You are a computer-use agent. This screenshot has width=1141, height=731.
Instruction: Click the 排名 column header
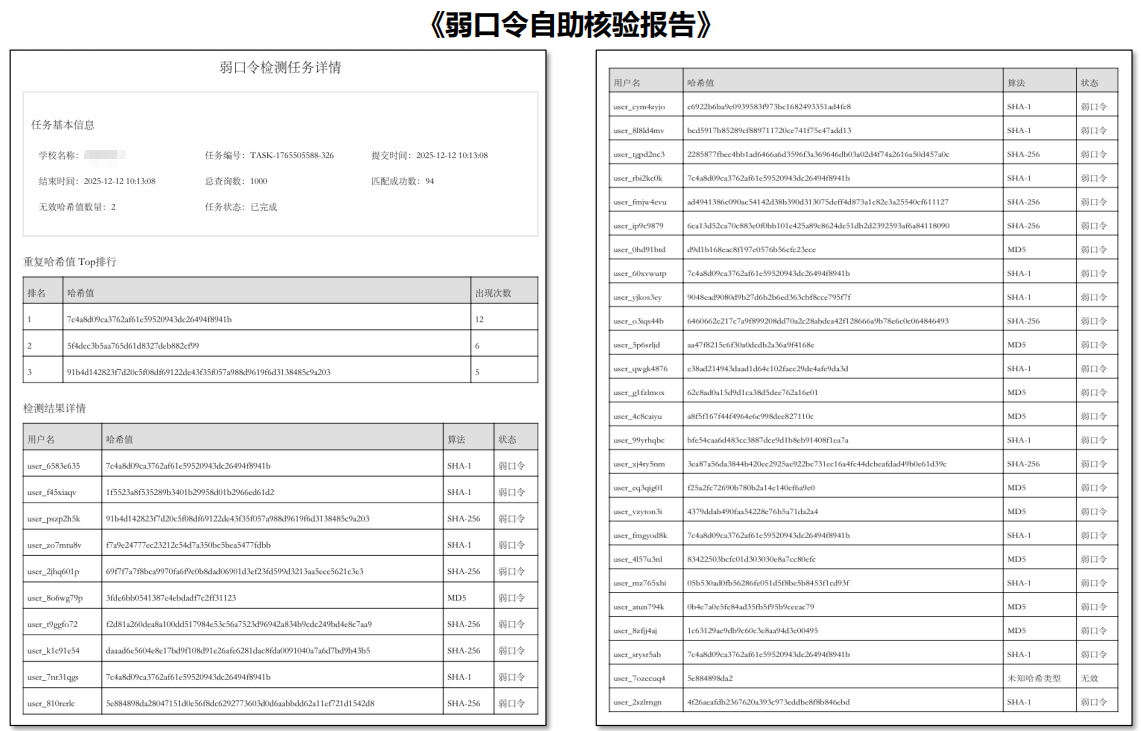tap(38, 293)
